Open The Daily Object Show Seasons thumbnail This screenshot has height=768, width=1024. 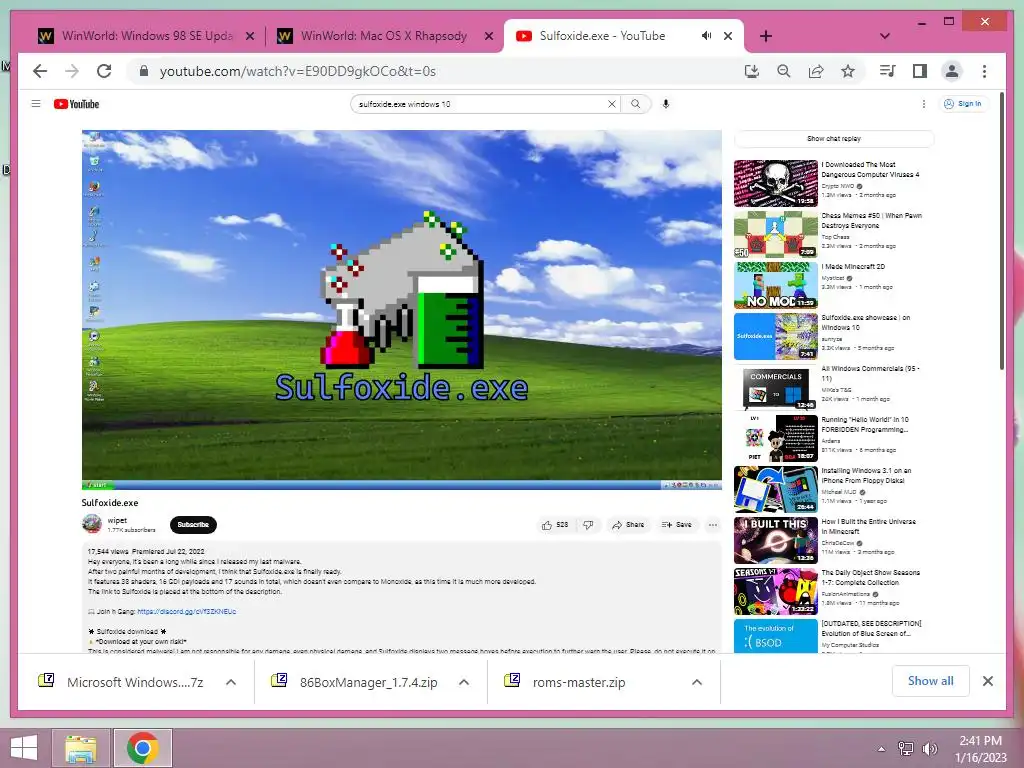[x=776, y=592]
